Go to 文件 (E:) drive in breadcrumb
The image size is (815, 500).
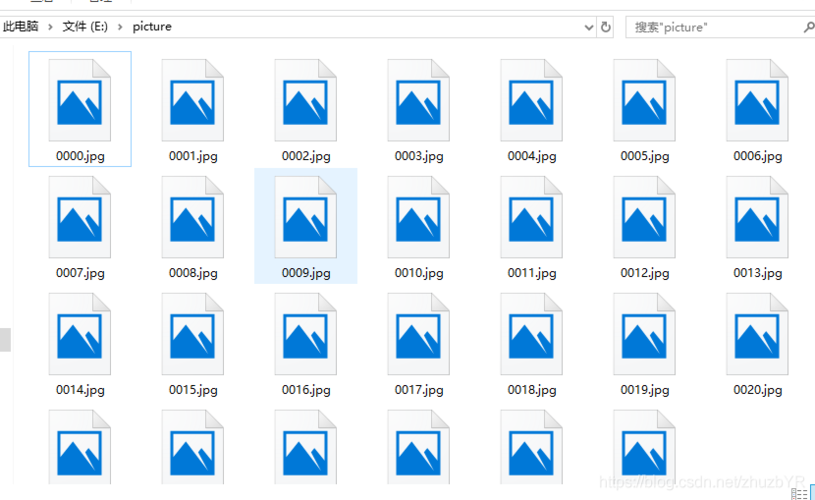click(85, 27)
